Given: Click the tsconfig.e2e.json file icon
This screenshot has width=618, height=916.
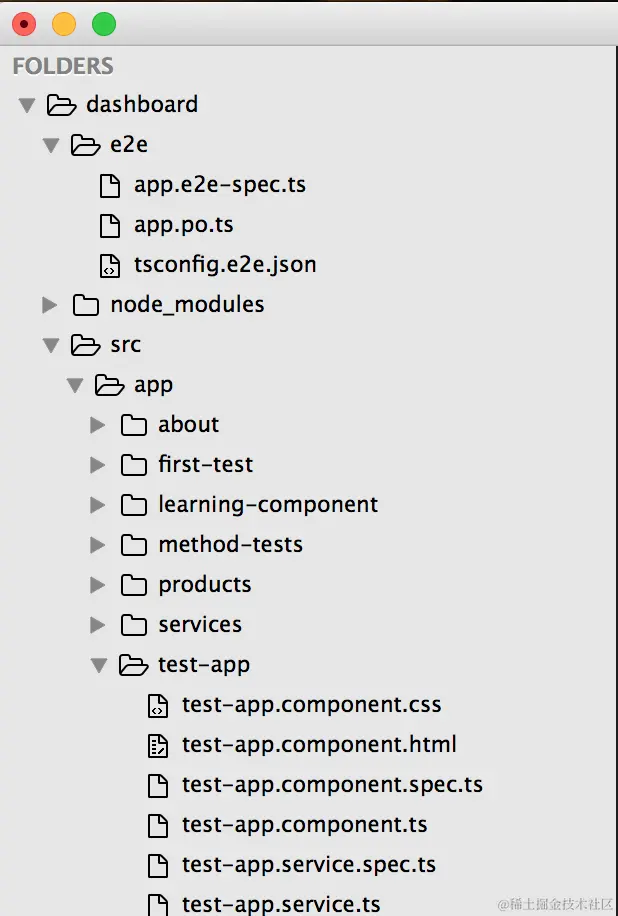Looking at the screenshot, I should point(110,265).
